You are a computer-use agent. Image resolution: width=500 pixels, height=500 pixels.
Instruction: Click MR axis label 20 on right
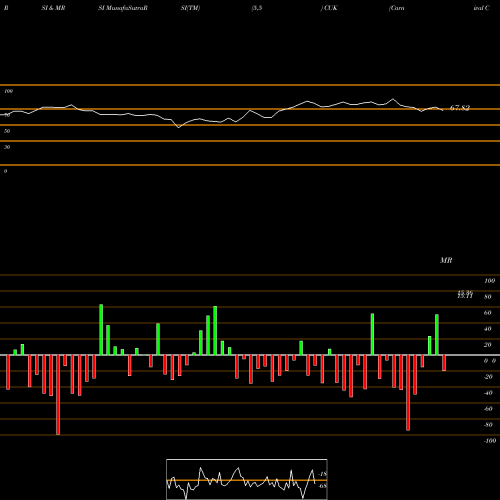point(488,345)
